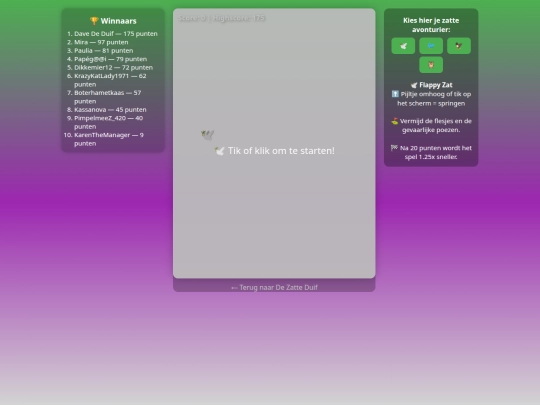Choose the white dove adventurer
The image size is (540, 405).
(x=403, y=46)
